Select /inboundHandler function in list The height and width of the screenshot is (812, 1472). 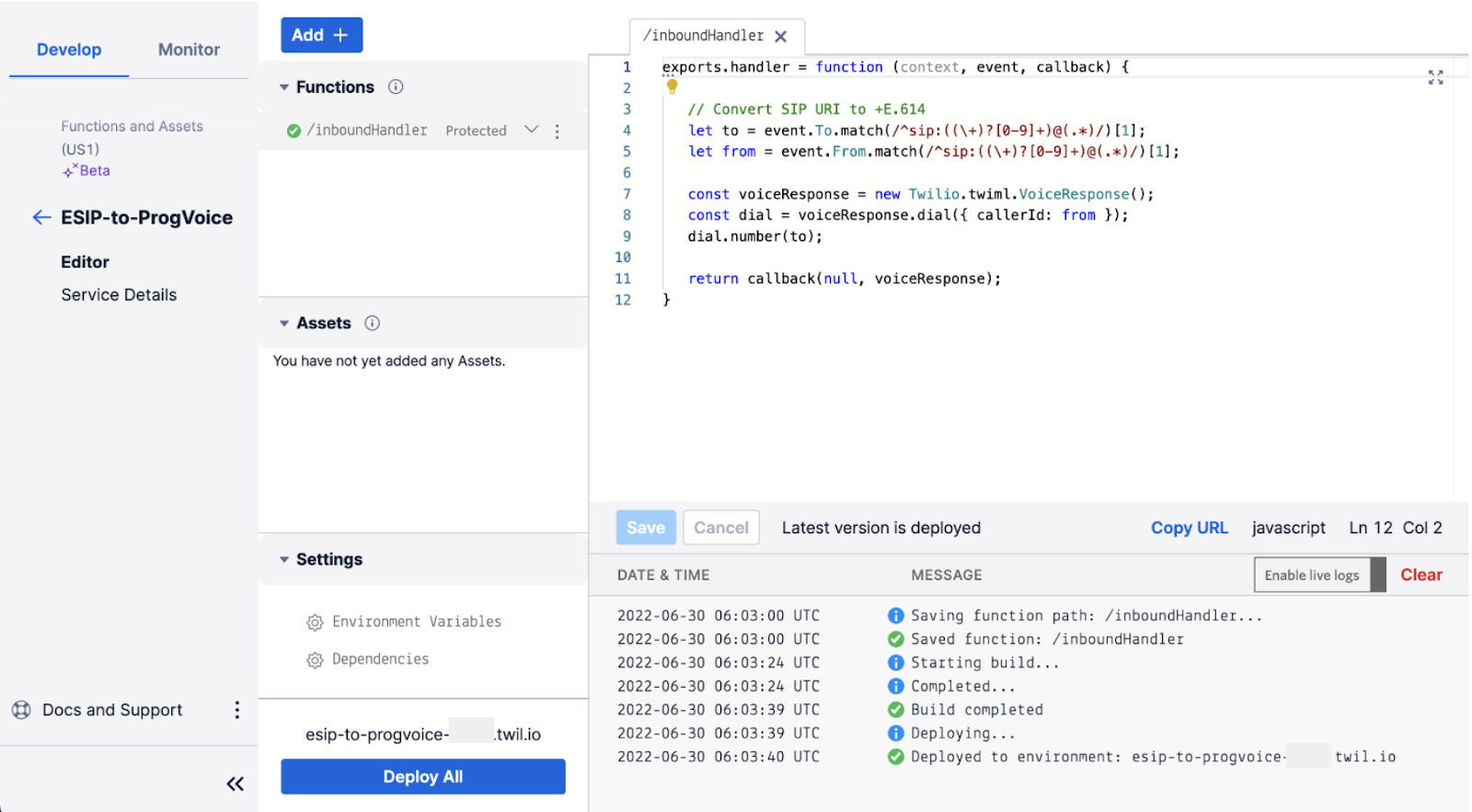pyautogui.click(x=367, y=131)
